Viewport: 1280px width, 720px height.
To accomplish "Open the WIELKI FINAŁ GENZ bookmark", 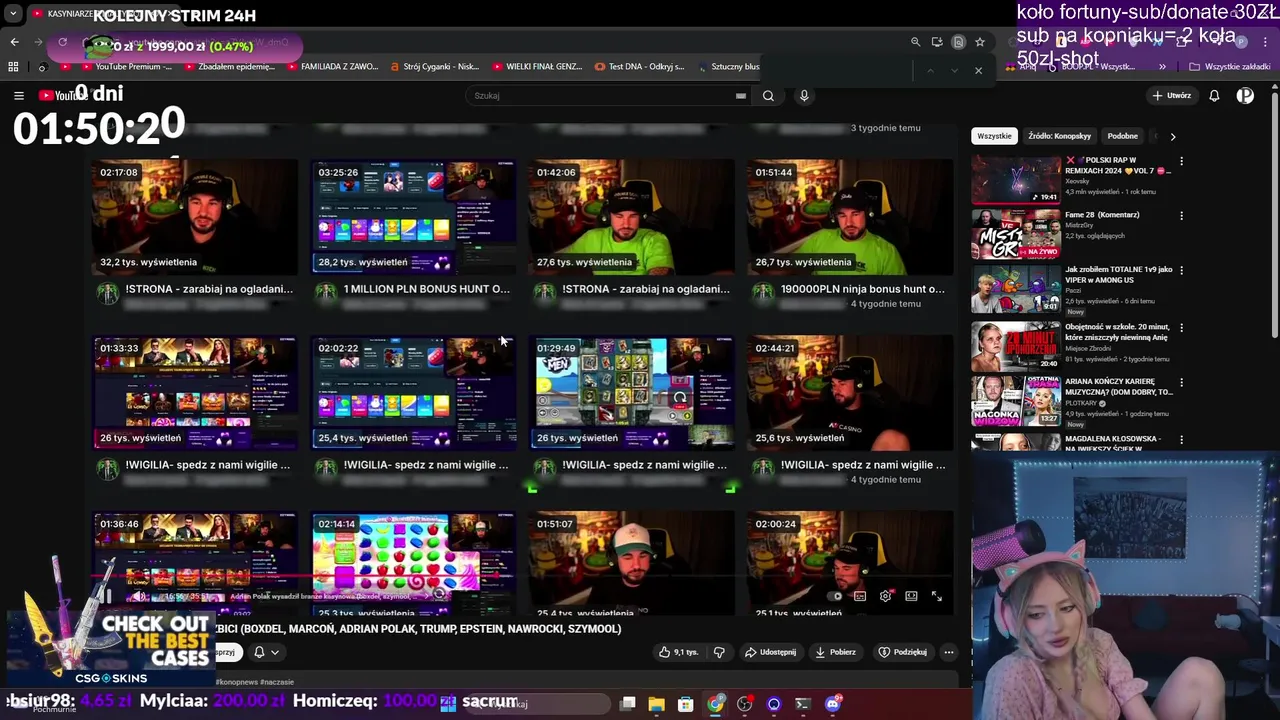I will pos(537,67).
